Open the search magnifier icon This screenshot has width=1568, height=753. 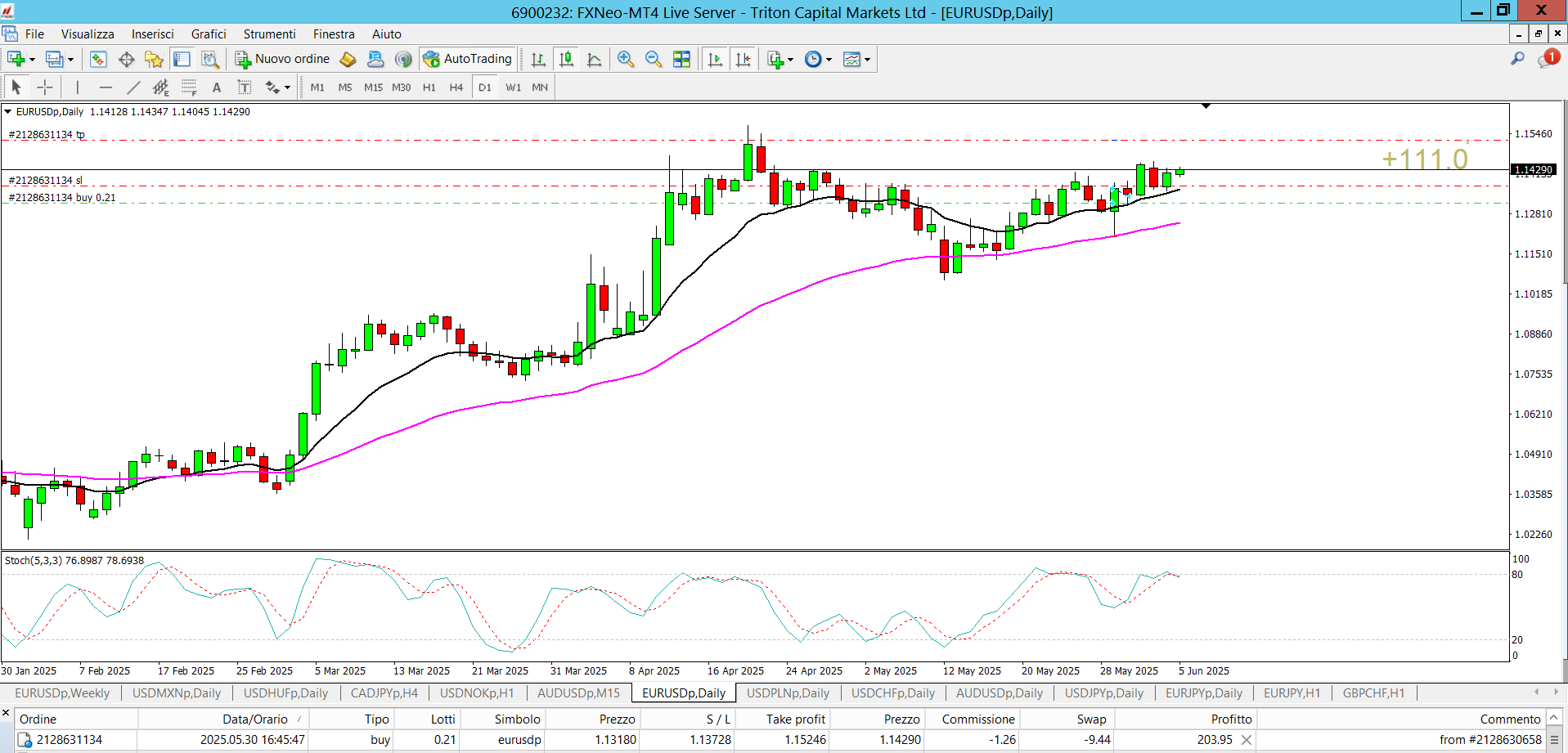[x=1517, y=59]
